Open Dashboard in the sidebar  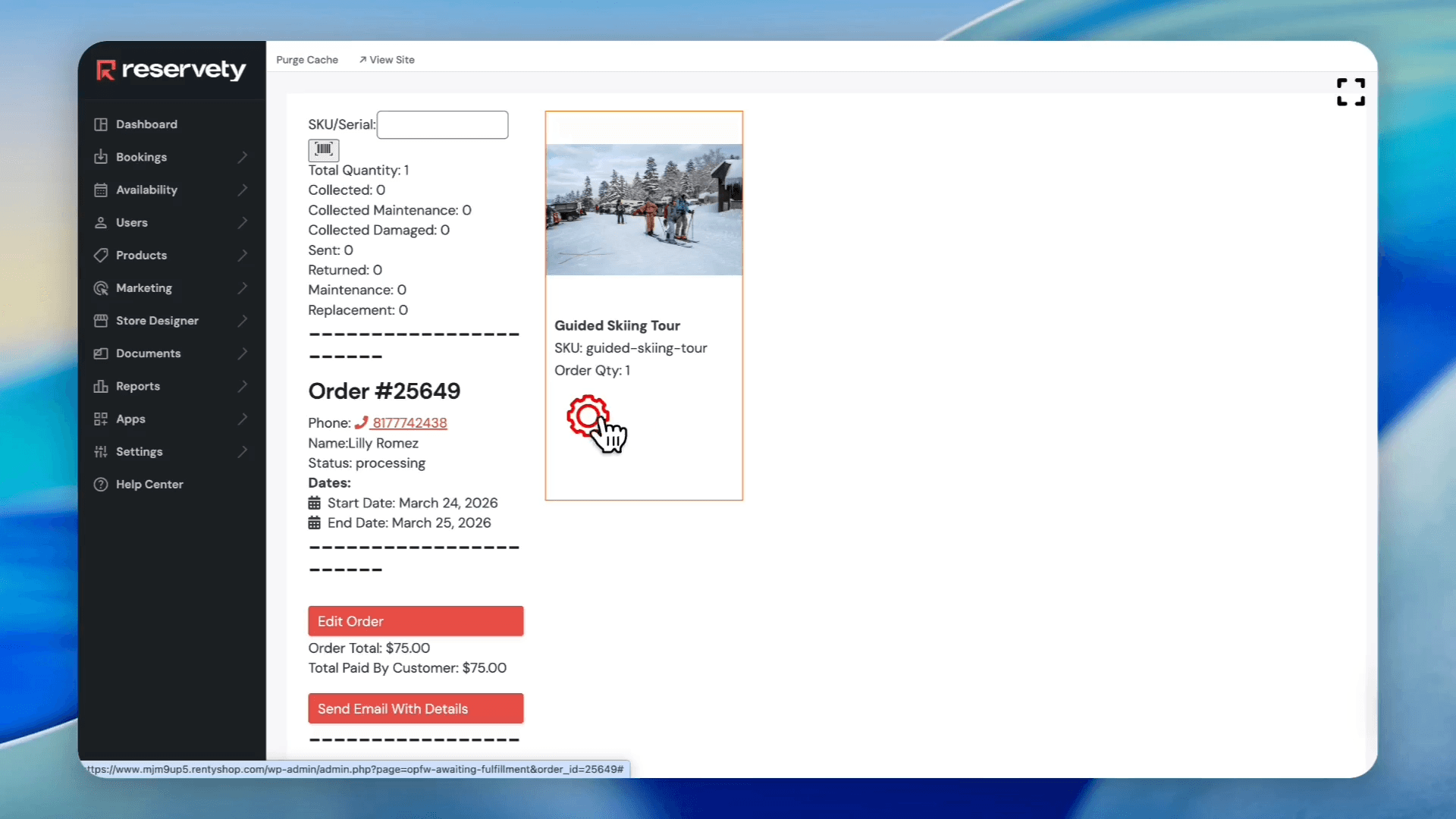pyautogui.click(x=146, y=124)
